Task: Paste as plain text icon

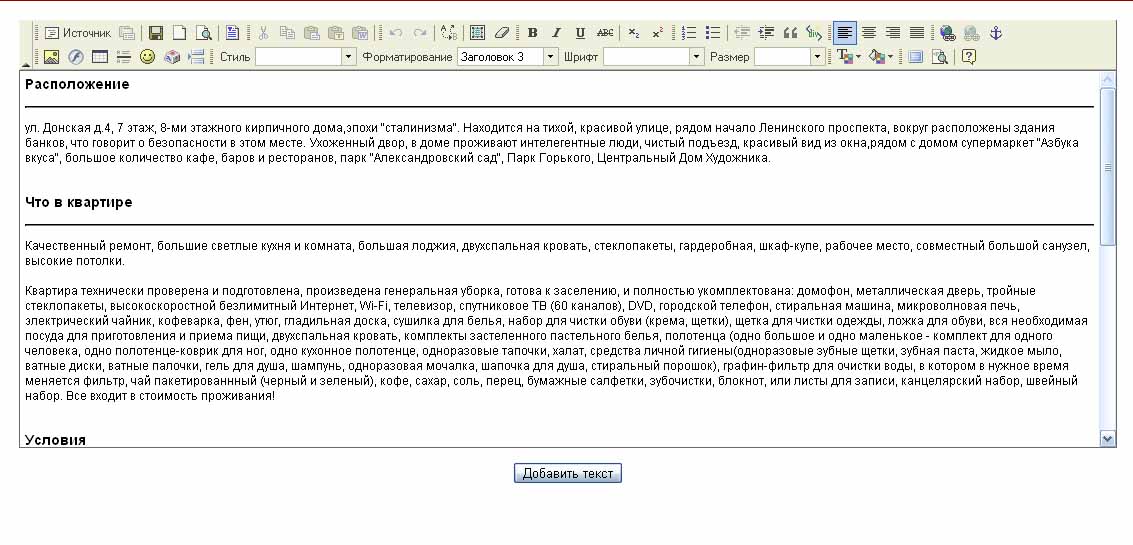Action: (335, 33)
